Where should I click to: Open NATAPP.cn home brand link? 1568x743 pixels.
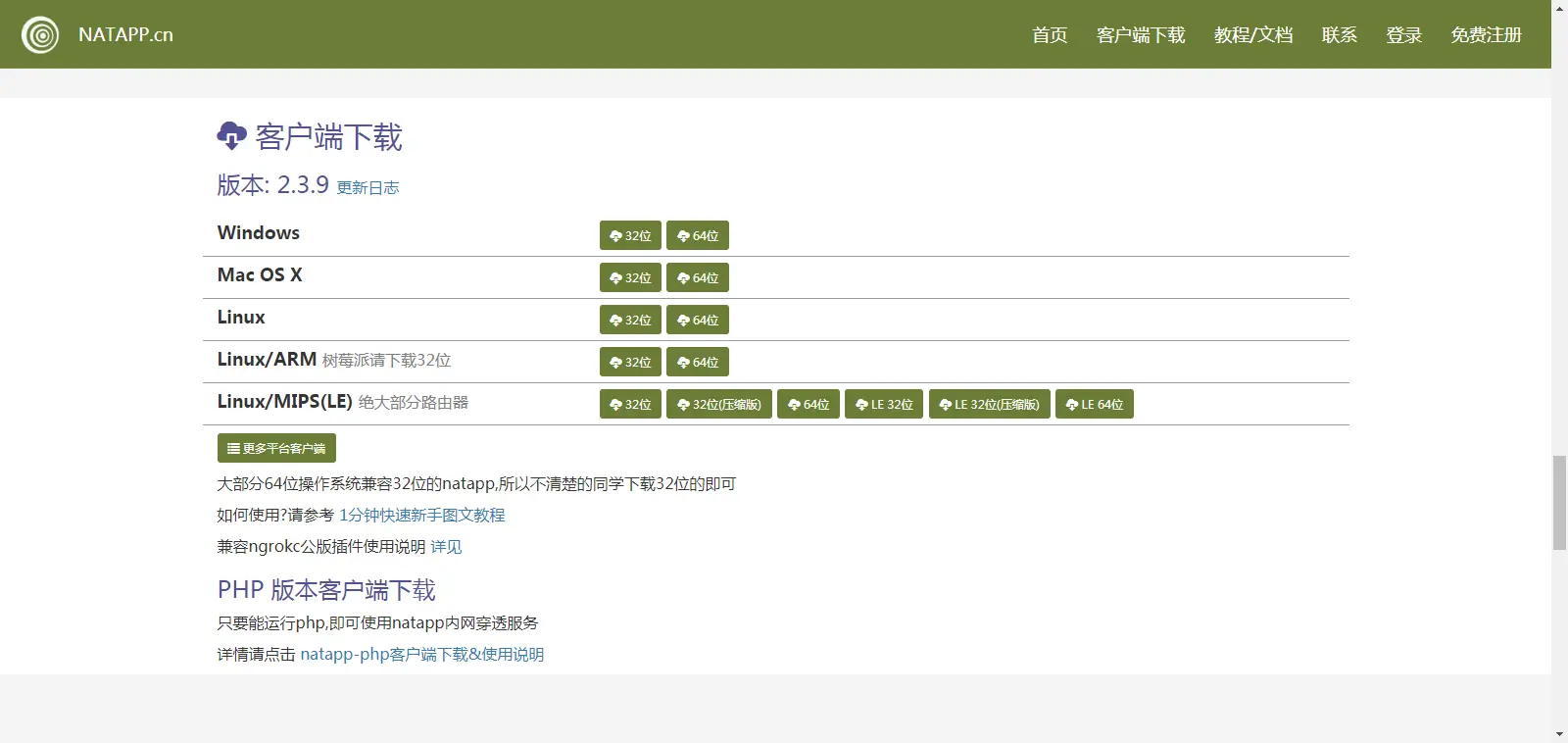coord(125,34)
